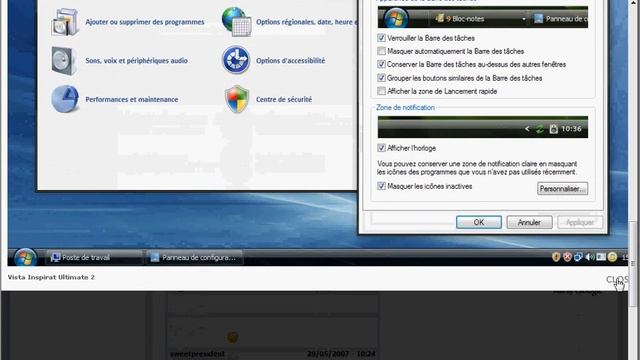Open the Sons, voix et périphériques audio icon
Viewport: 640px width, 360px height.
pos(64,61)
